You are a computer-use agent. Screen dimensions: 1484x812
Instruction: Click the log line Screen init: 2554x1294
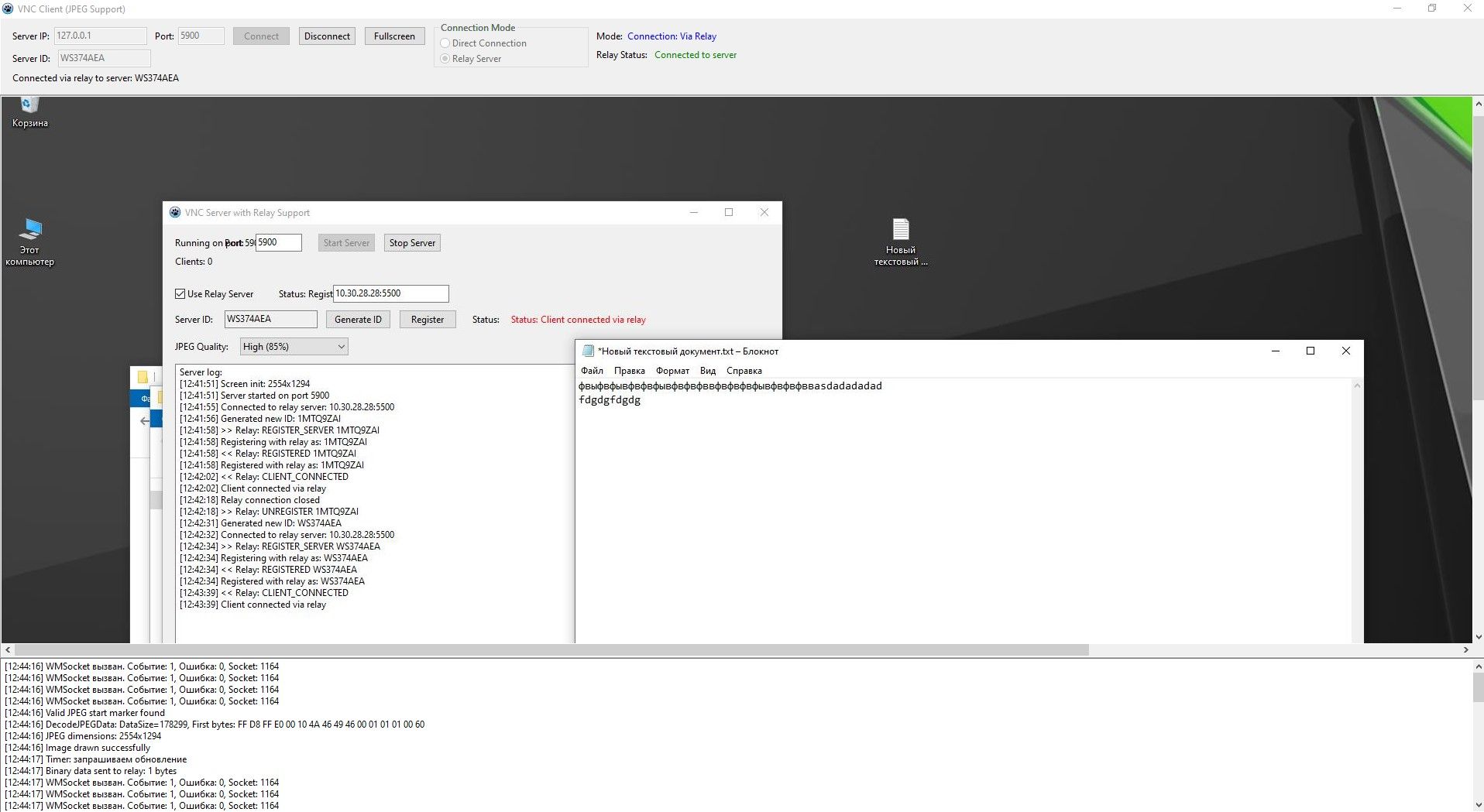[245, 384]
